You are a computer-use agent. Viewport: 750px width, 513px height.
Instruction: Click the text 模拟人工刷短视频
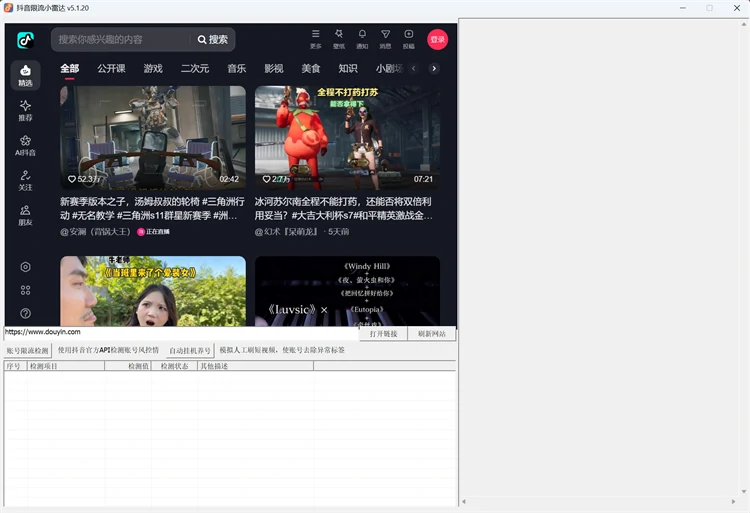point(249,350)
